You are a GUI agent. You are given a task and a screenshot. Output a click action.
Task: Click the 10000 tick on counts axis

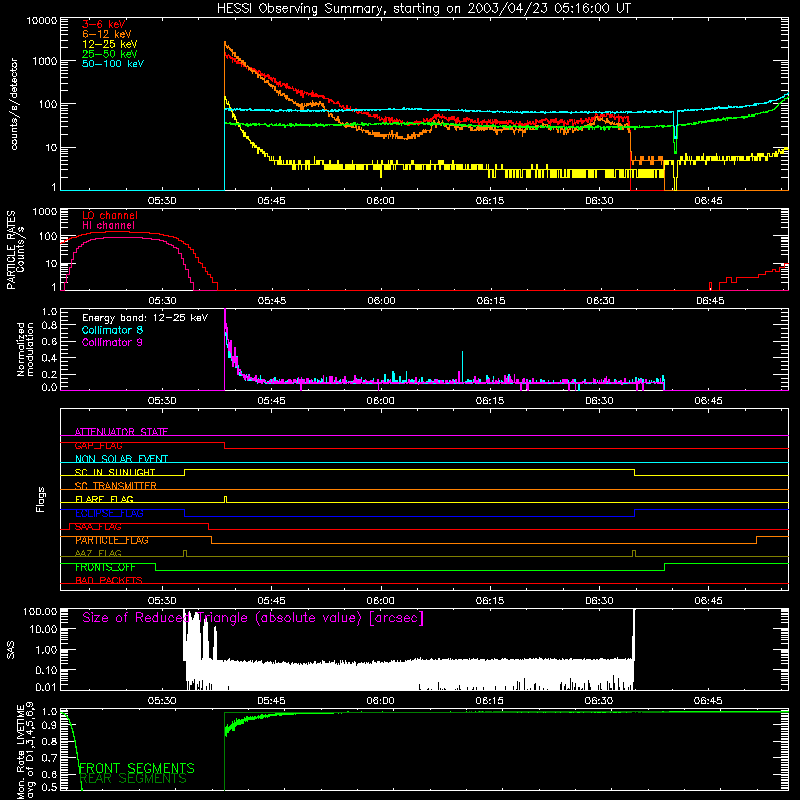coord(42,21)
